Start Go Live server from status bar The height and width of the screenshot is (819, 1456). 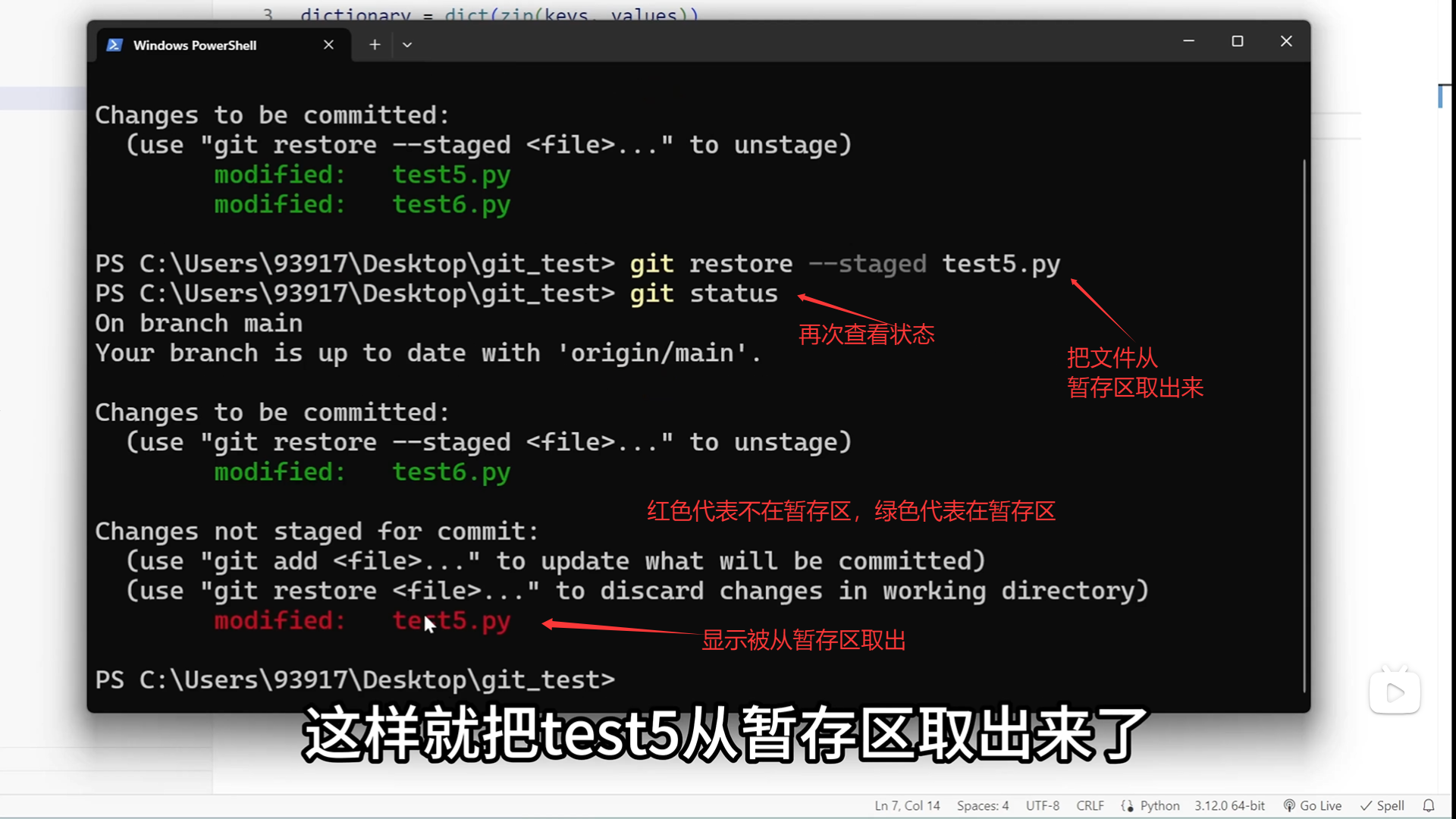(x=1312, y=805)
